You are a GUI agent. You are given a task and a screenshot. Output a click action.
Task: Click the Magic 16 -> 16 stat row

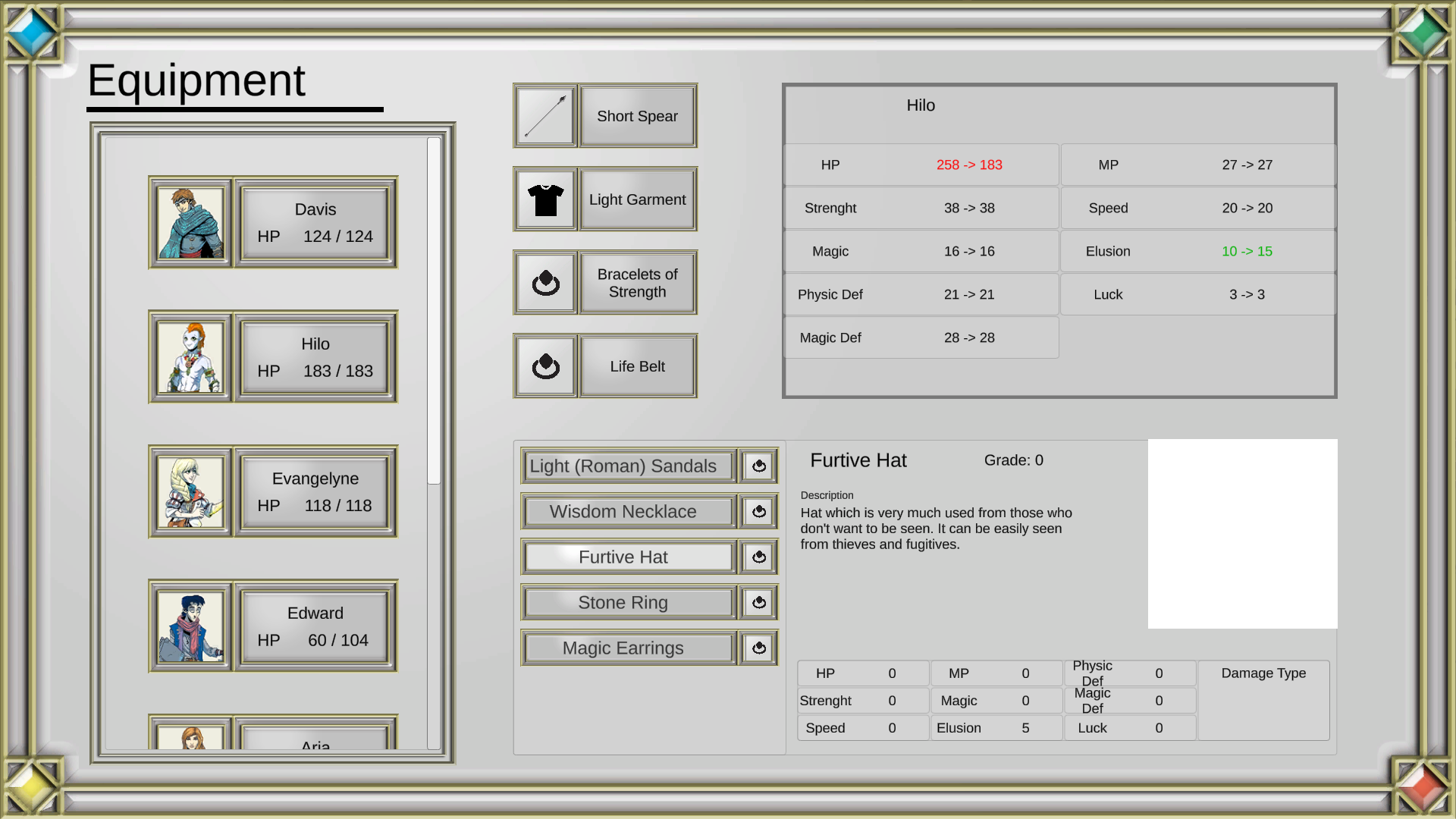(921, 251)
